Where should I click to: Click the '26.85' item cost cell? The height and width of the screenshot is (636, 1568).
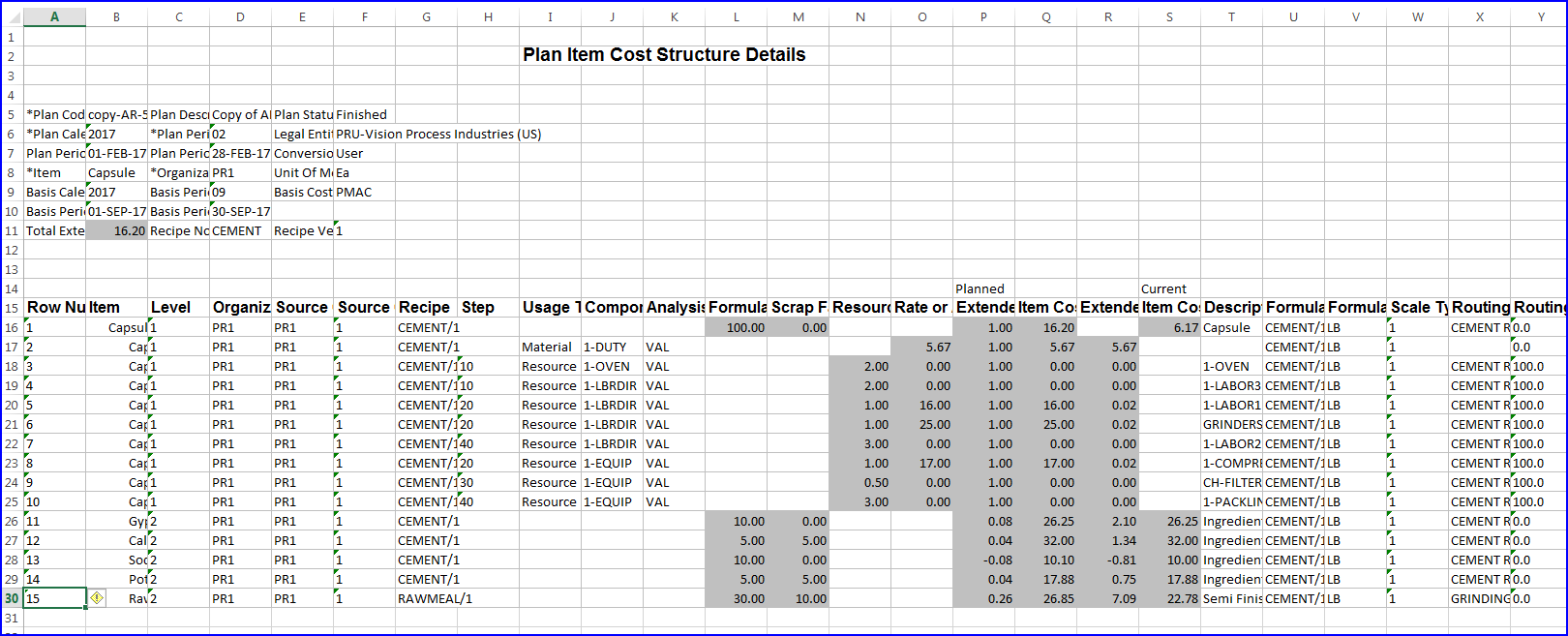click(1045, 598)
